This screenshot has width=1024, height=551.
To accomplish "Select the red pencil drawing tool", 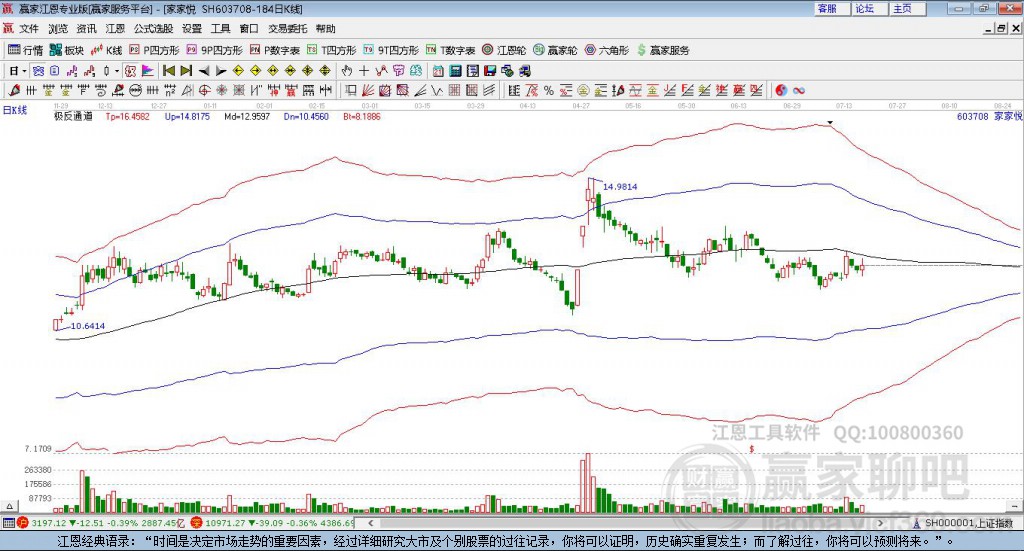I will click(14, 90).
